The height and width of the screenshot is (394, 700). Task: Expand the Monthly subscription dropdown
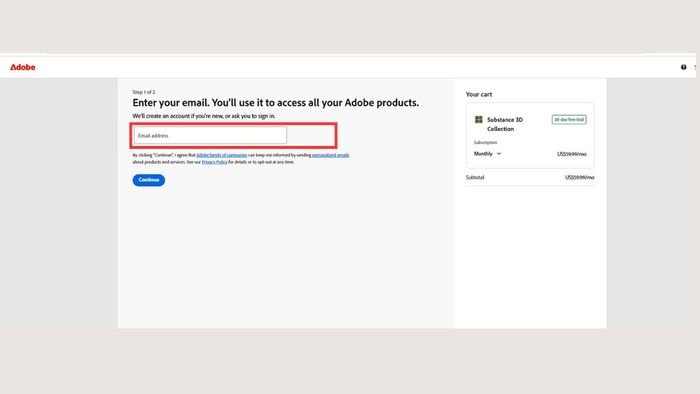[x=488, y=153]
